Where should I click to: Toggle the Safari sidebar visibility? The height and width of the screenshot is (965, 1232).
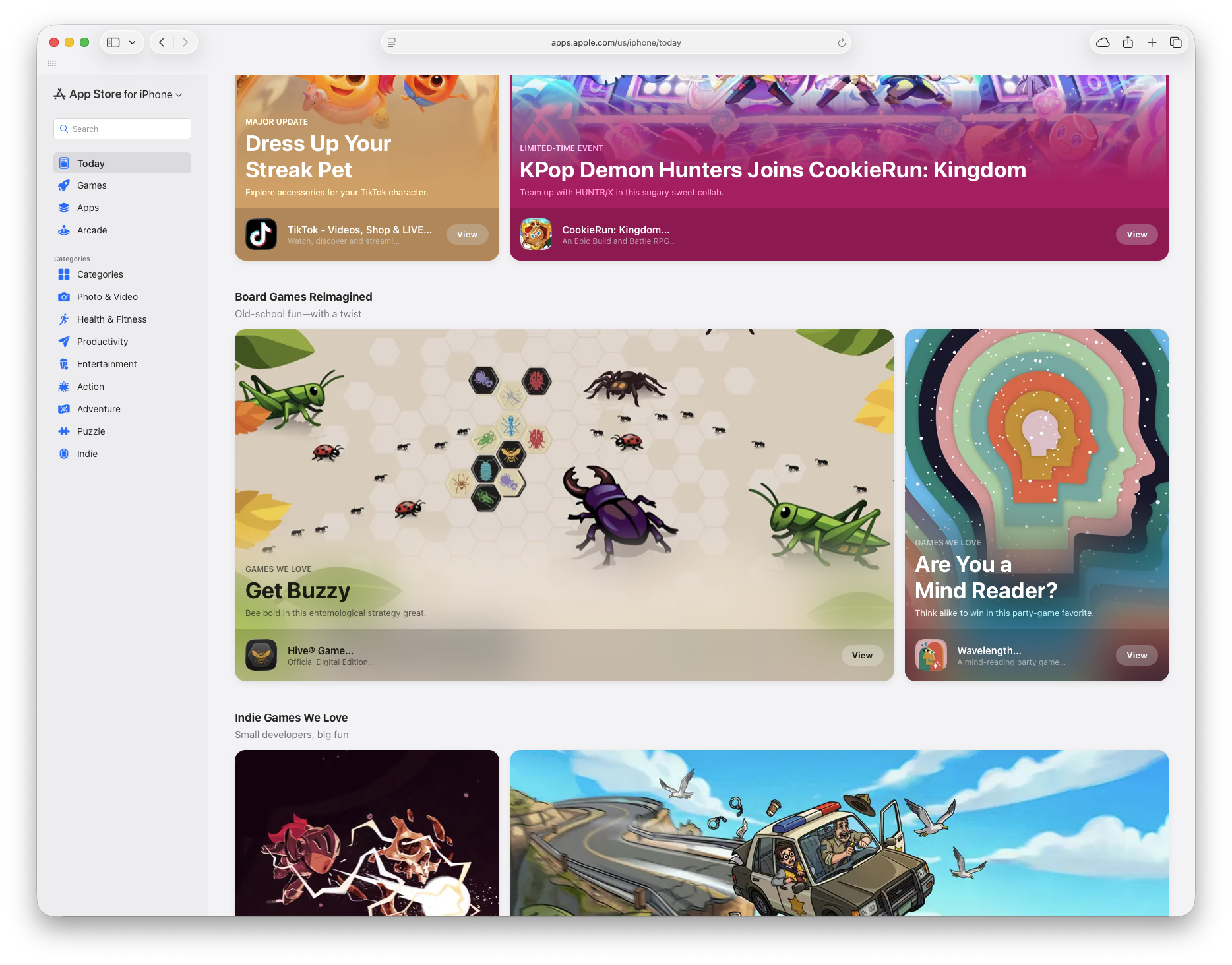click(112, 42)
